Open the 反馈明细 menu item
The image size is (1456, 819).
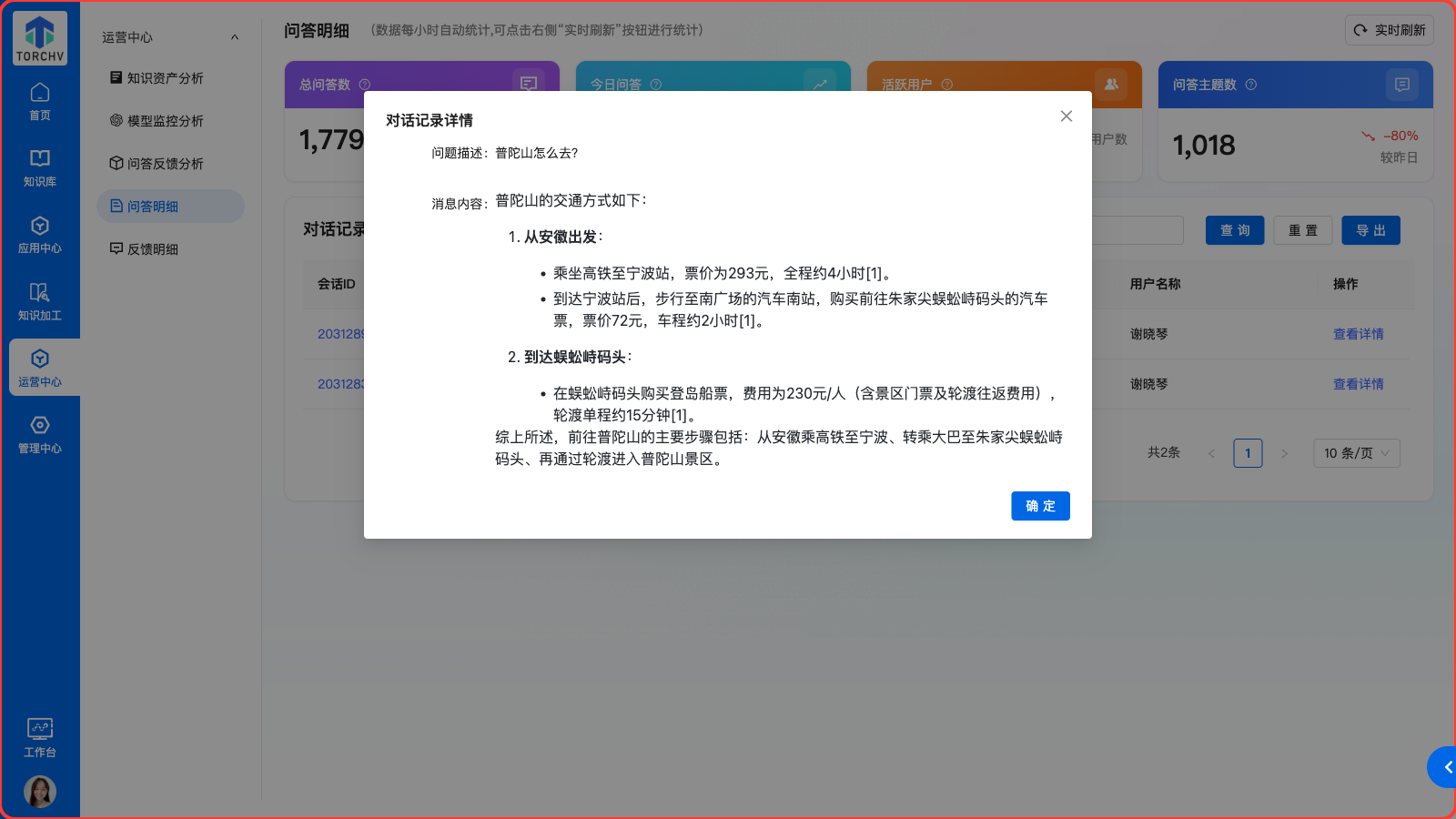pyautogui.click(x=152, y=249)
